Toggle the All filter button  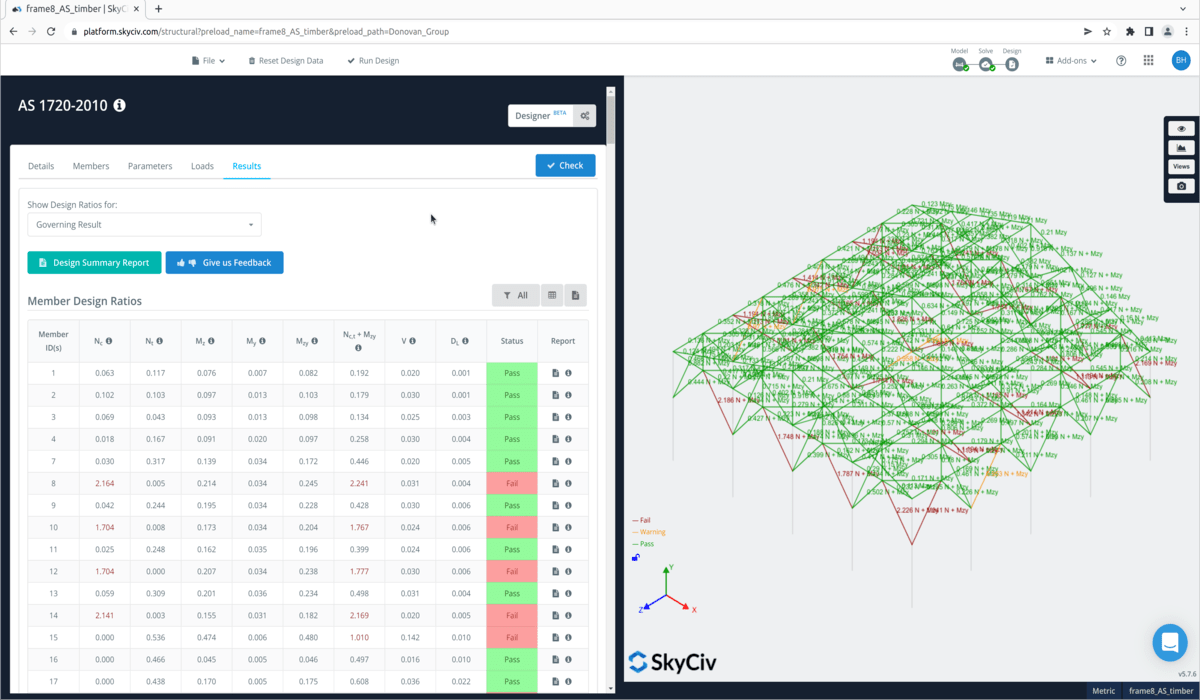pyautogui.click(x=516, y=295)
